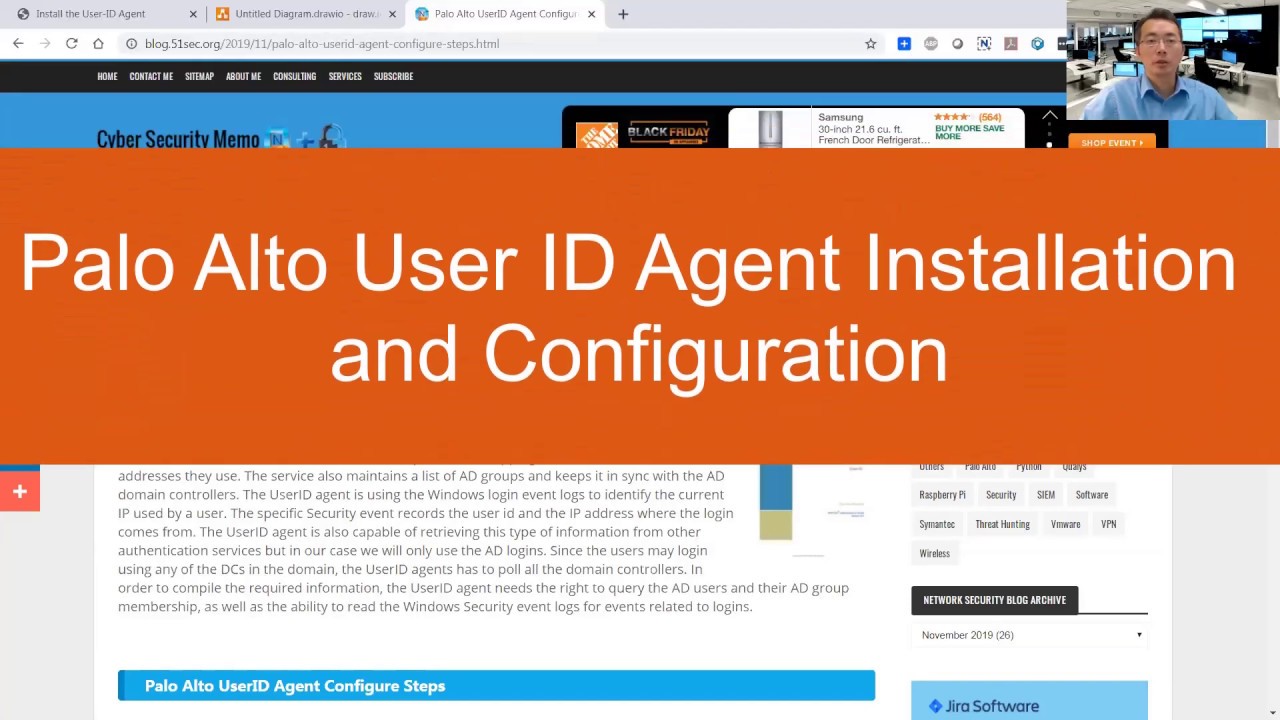Screen dimensions: 1280x720
Task: Click the Raspberry Pi tag
Action: 942,494
